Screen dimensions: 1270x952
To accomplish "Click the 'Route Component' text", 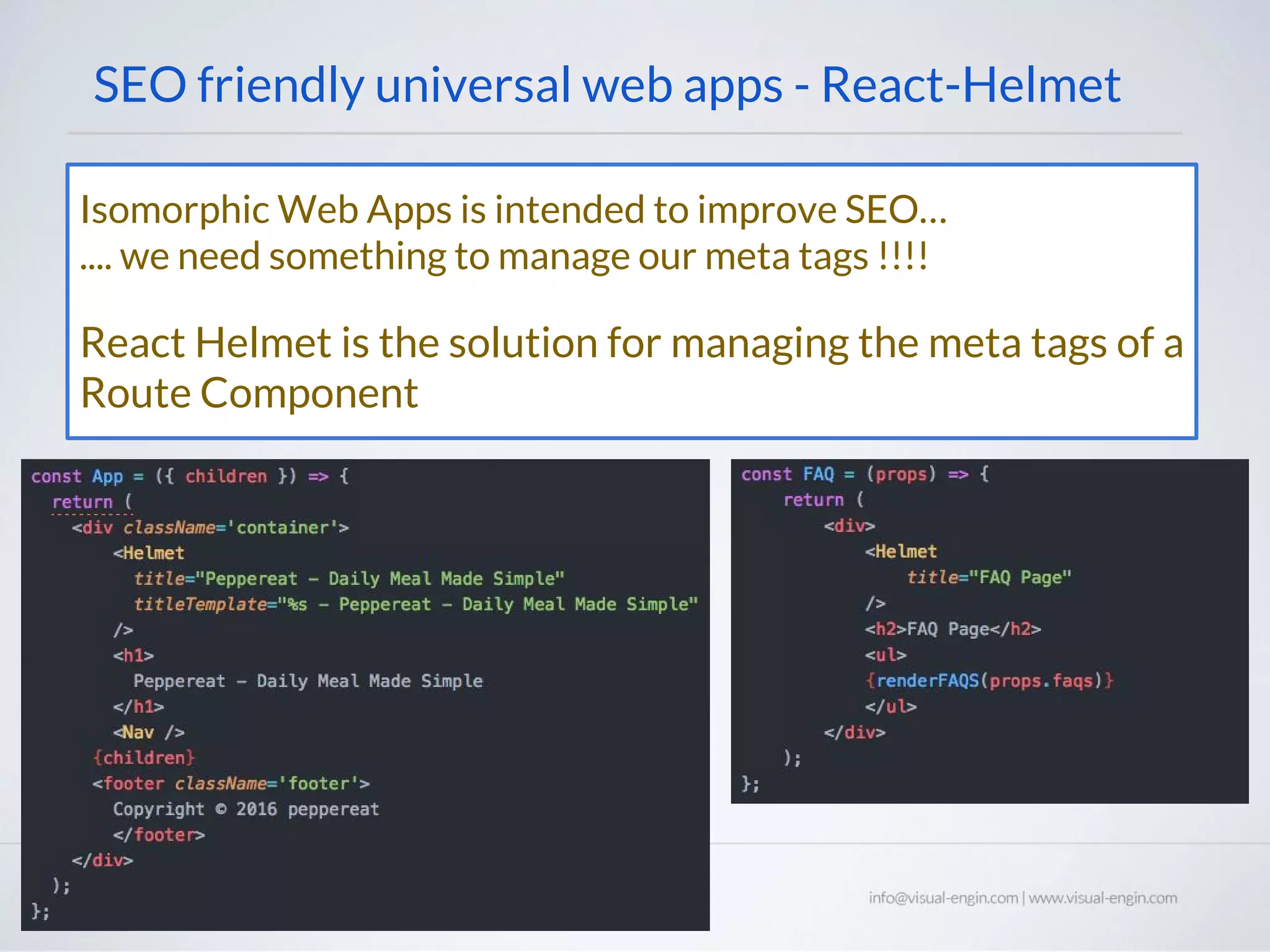I will tap(249, 393).
